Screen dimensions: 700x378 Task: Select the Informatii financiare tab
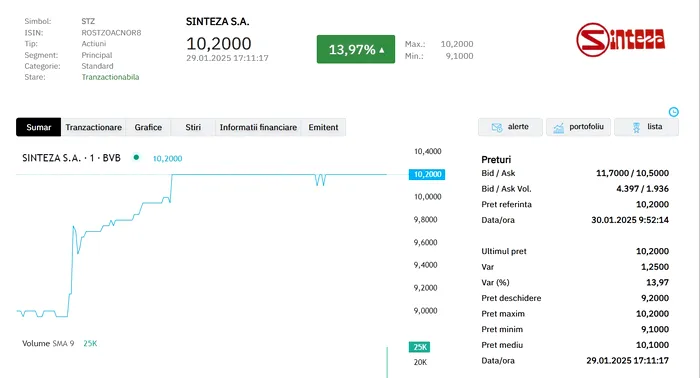tap(258, 127)
